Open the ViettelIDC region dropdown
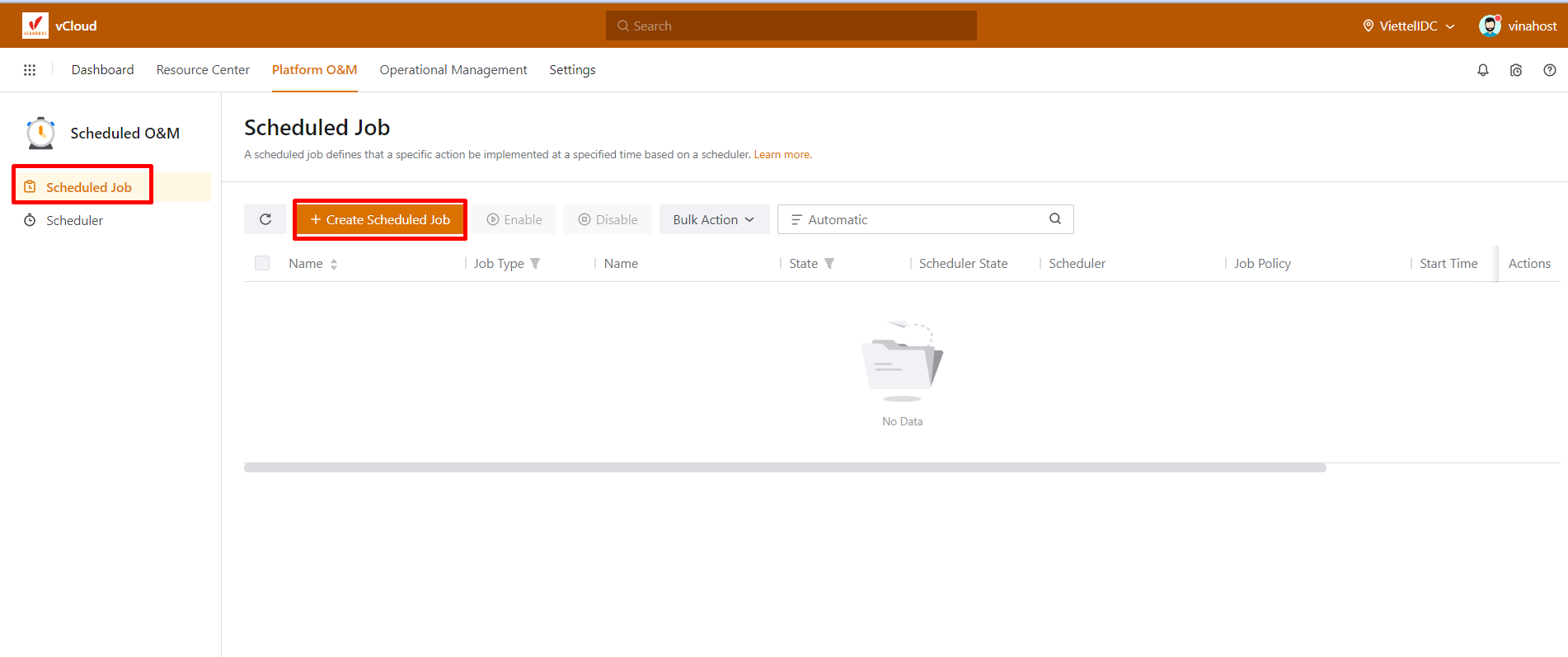This screenshot has height=657, width=1568. pyautogui.click(x=1408, y=26)
